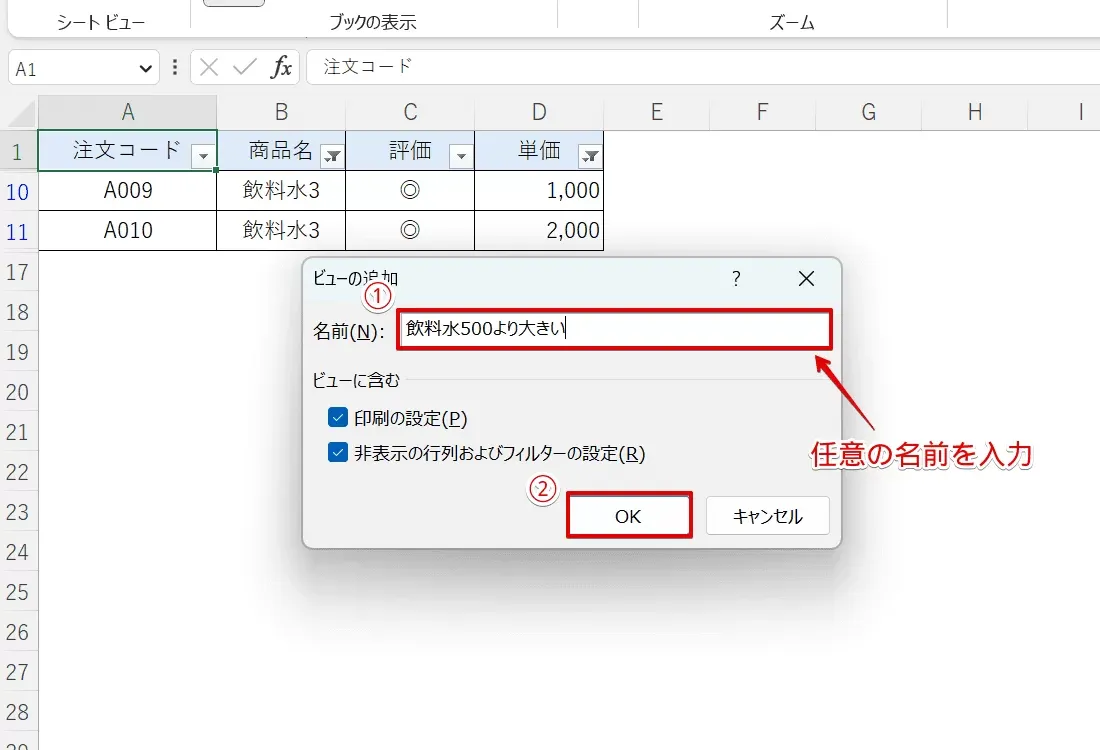Image resolution: width=1100 pixels, height=750 pixels.
Task: Select row 10 header
Action: pos(18,192)
